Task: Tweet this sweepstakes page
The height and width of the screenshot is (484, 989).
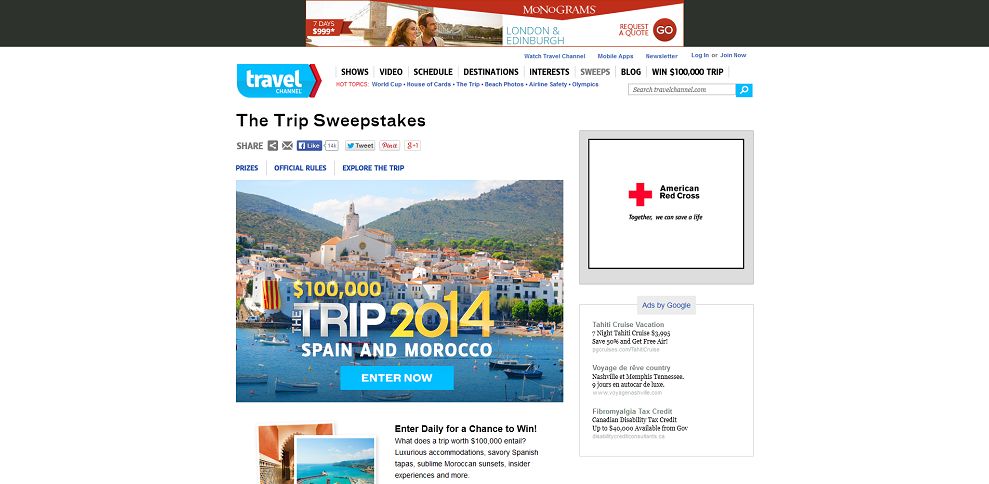Action: (360, 146)
